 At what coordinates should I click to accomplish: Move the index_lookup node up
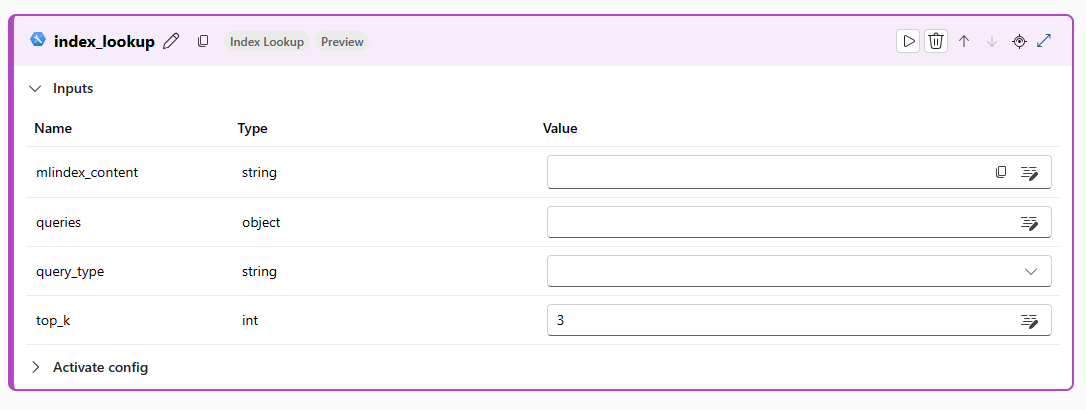tap(964, 41)
